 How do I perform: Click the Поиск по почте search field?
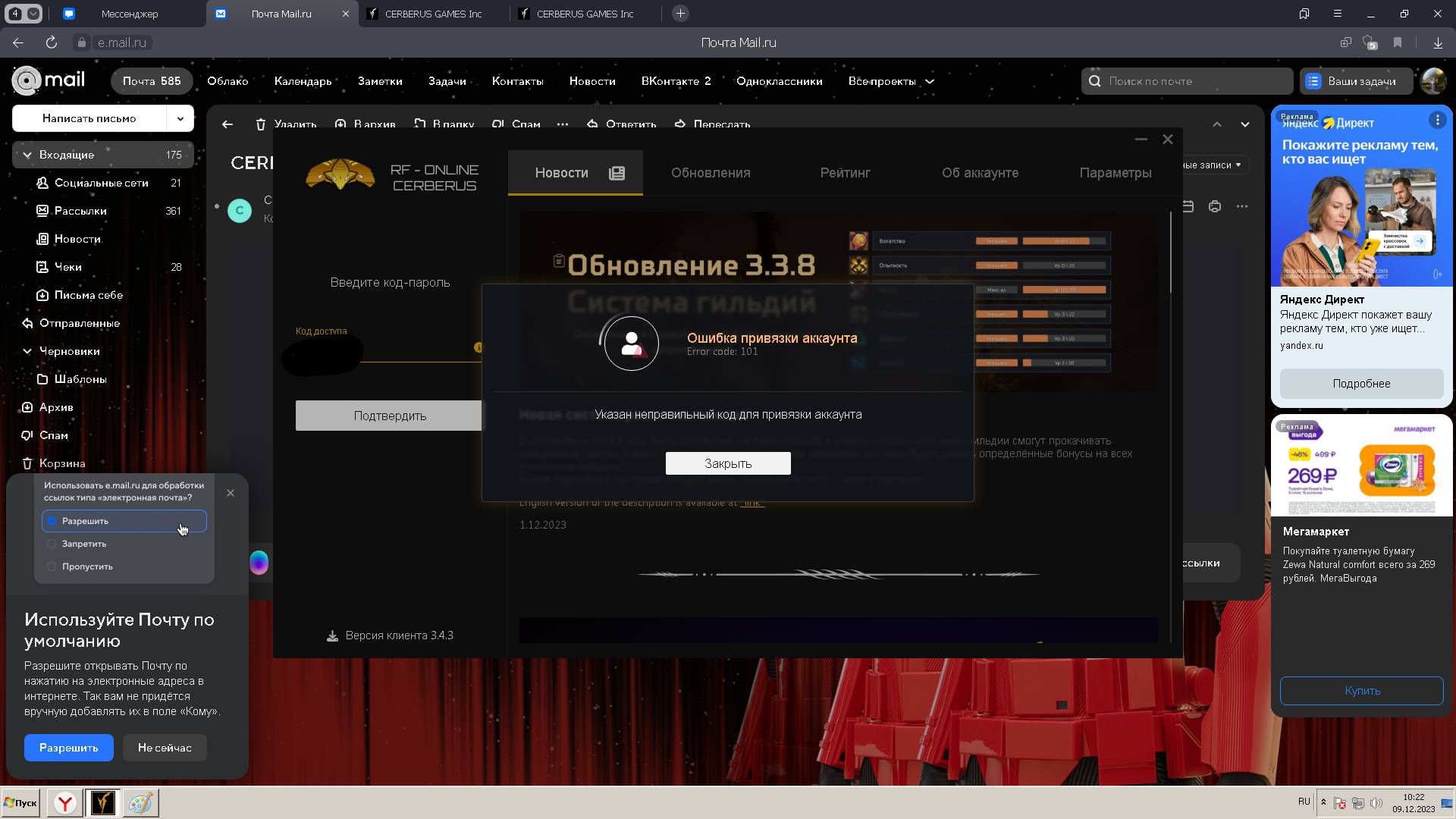click(x=1187, y=81)
